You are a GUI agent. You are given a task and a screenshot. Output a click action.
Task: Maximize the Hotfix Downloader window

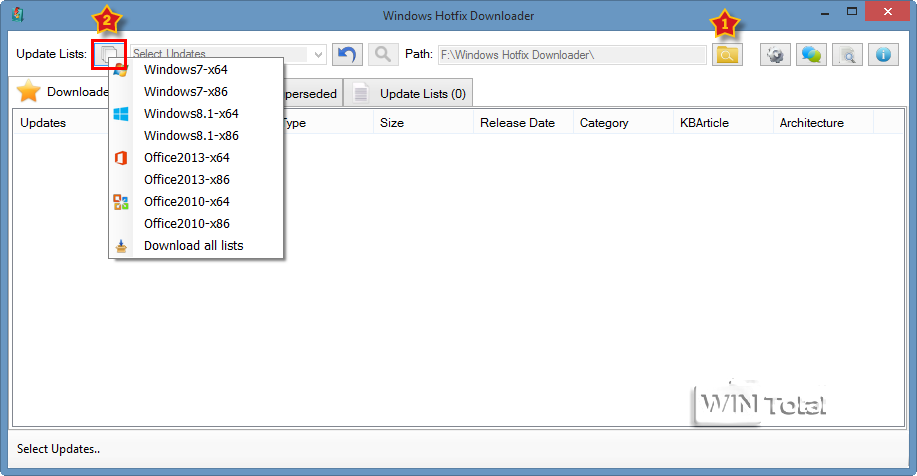(x=852, y=12)
